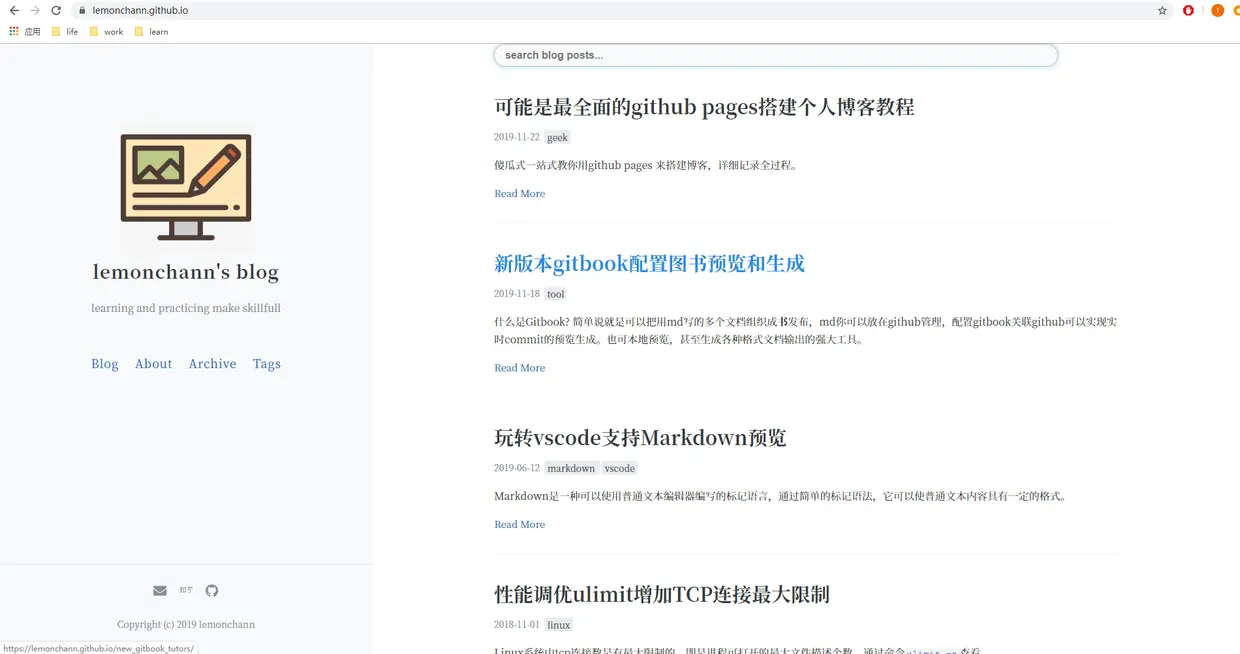Viewport: 1240px width, 654px height.
Task: Switch to the About section
Action: pyautogui.click(x=153, y=364)
